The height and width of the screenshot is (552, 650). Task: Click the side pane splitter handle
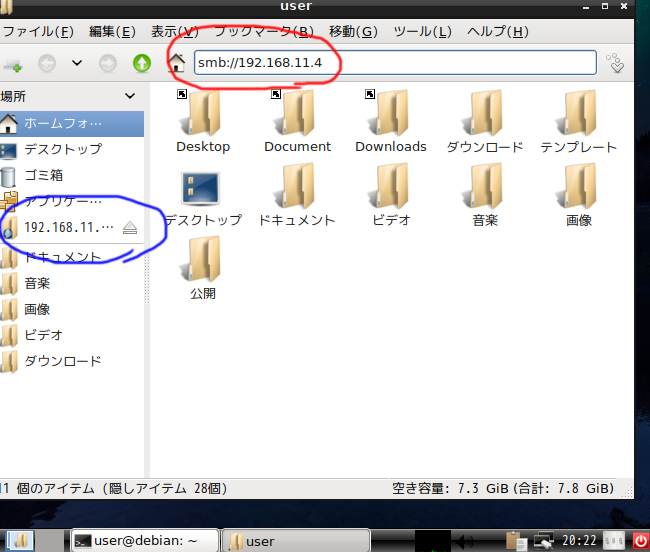pyautogui.click(x=147, y=280)
